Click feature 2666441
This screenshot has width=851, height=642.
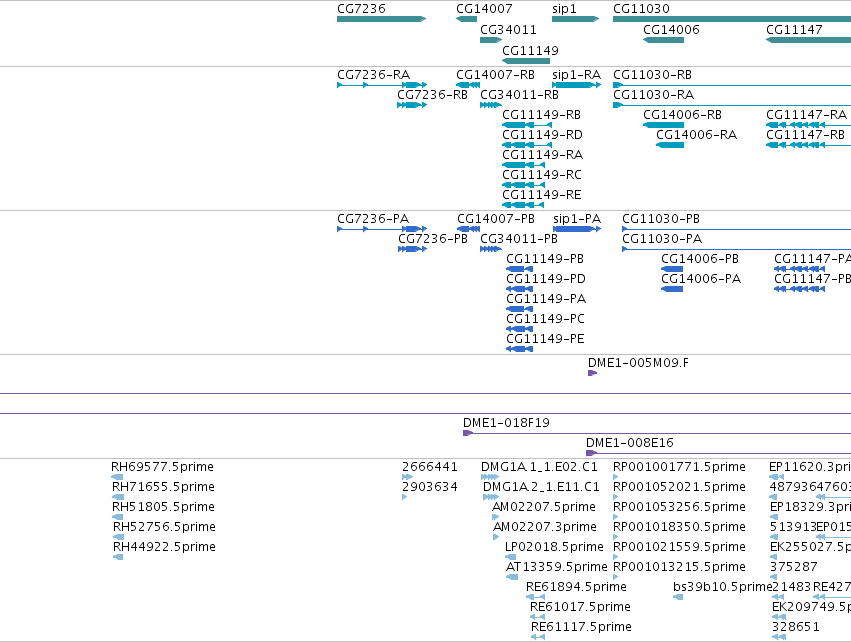430,467
